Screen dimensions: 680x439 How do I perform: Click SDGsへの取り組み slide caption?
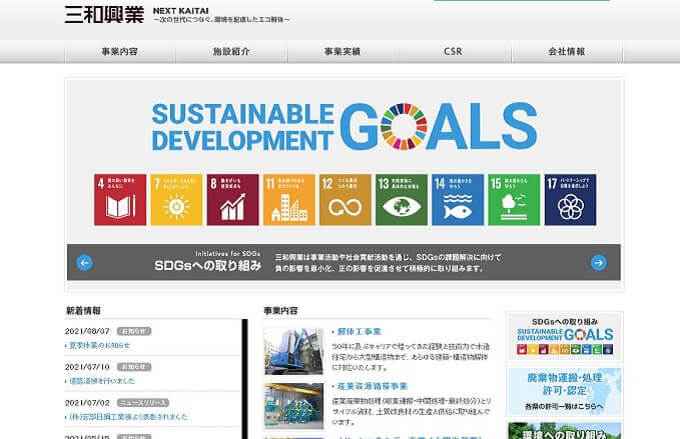pyautogui.click(x=208, y=265)
